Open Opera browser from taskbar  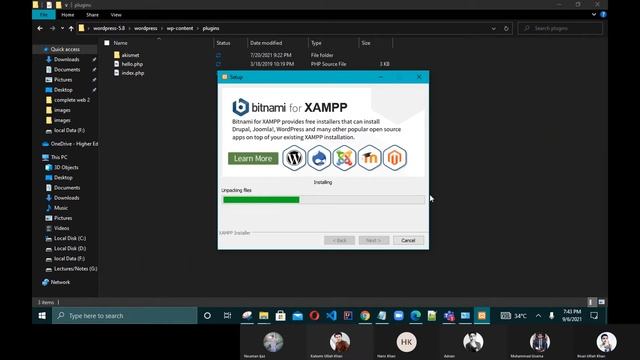click(x=314, y=316)
